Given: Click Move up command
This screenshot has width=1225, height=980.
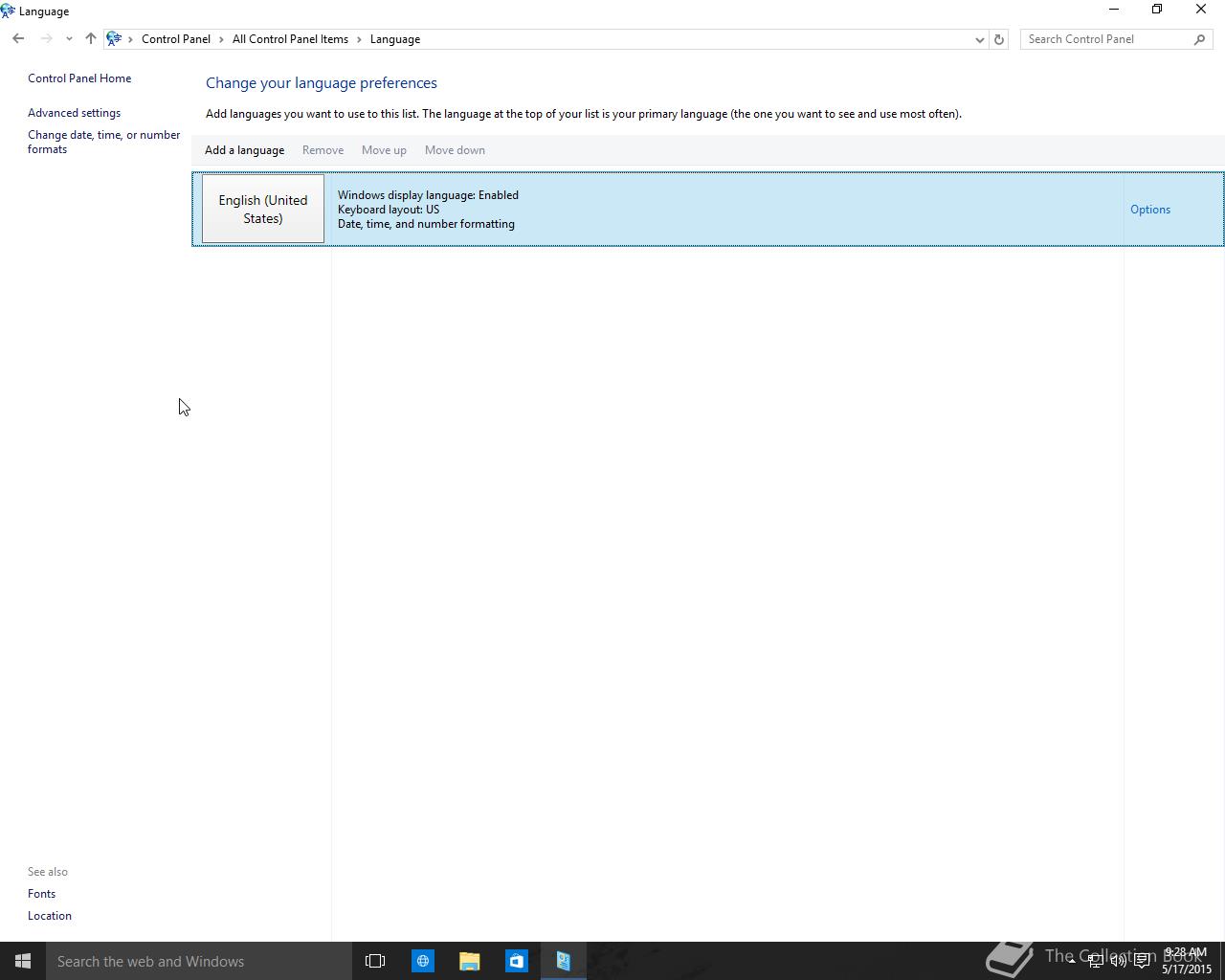Looking at the screenshot, I should pos(384,150).
